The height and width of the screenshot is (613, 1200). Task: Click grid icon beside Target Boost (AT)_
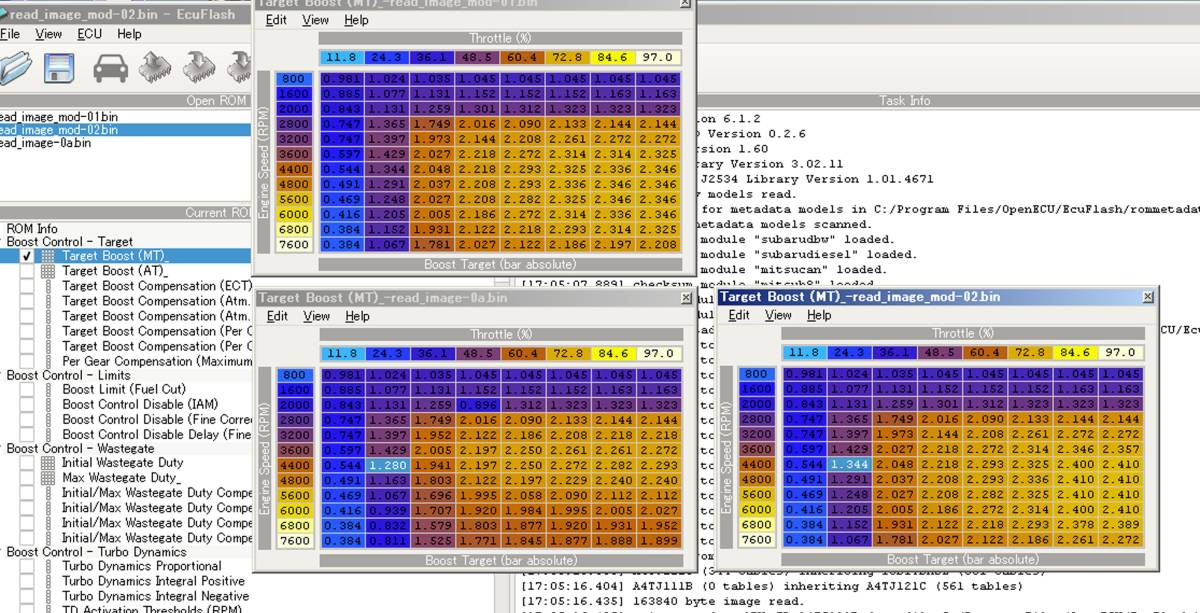[x=47, y=271]
